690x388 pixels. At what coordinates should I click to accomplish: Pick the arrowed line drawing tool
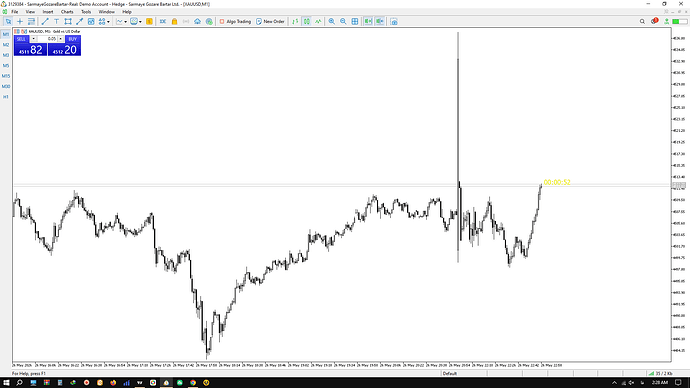(79, 21)
